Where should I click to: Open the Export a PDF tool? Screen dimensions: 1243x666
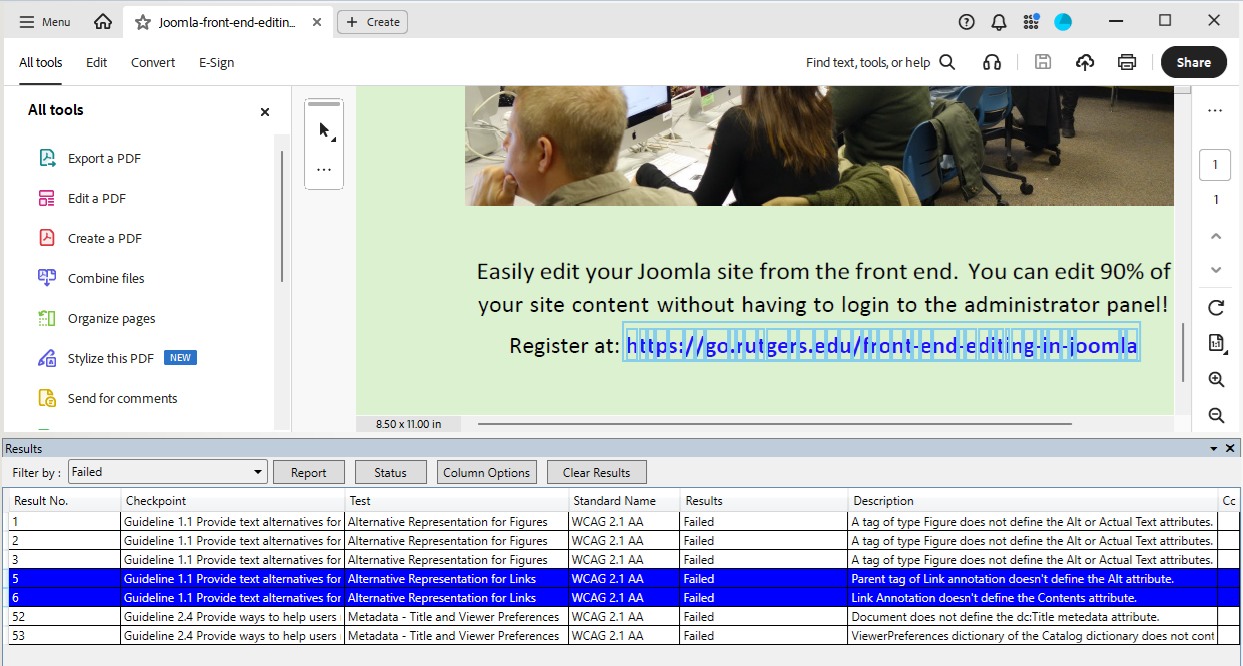90,158
